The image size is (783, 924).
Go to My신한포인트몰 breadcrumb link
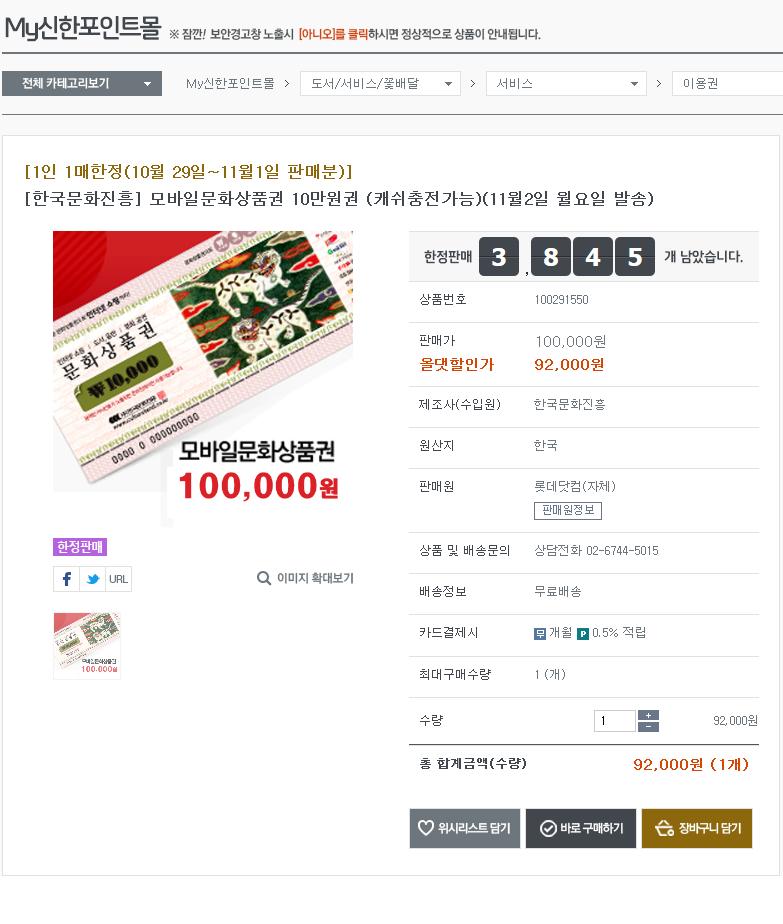[230, 84]
